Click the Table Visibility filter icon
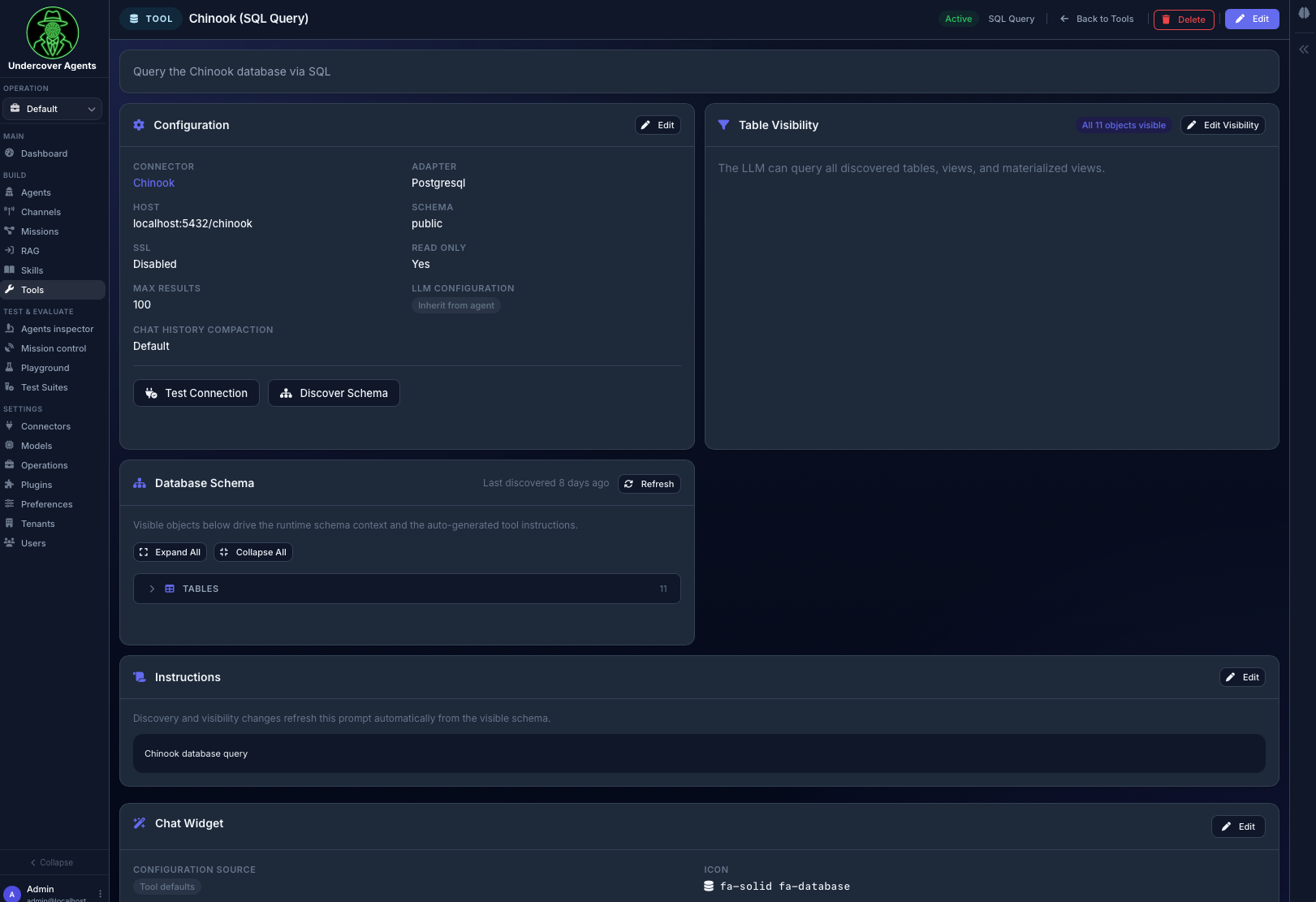The height and width of the screenshot is (902, 1316). tap(724, 125)
